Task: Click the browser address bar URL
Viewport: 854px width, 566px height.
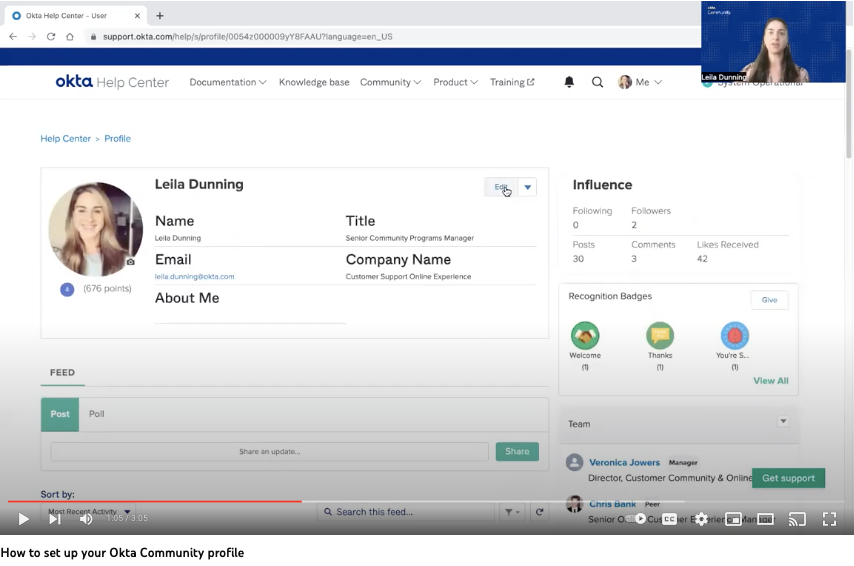Action: pos(248,36)
